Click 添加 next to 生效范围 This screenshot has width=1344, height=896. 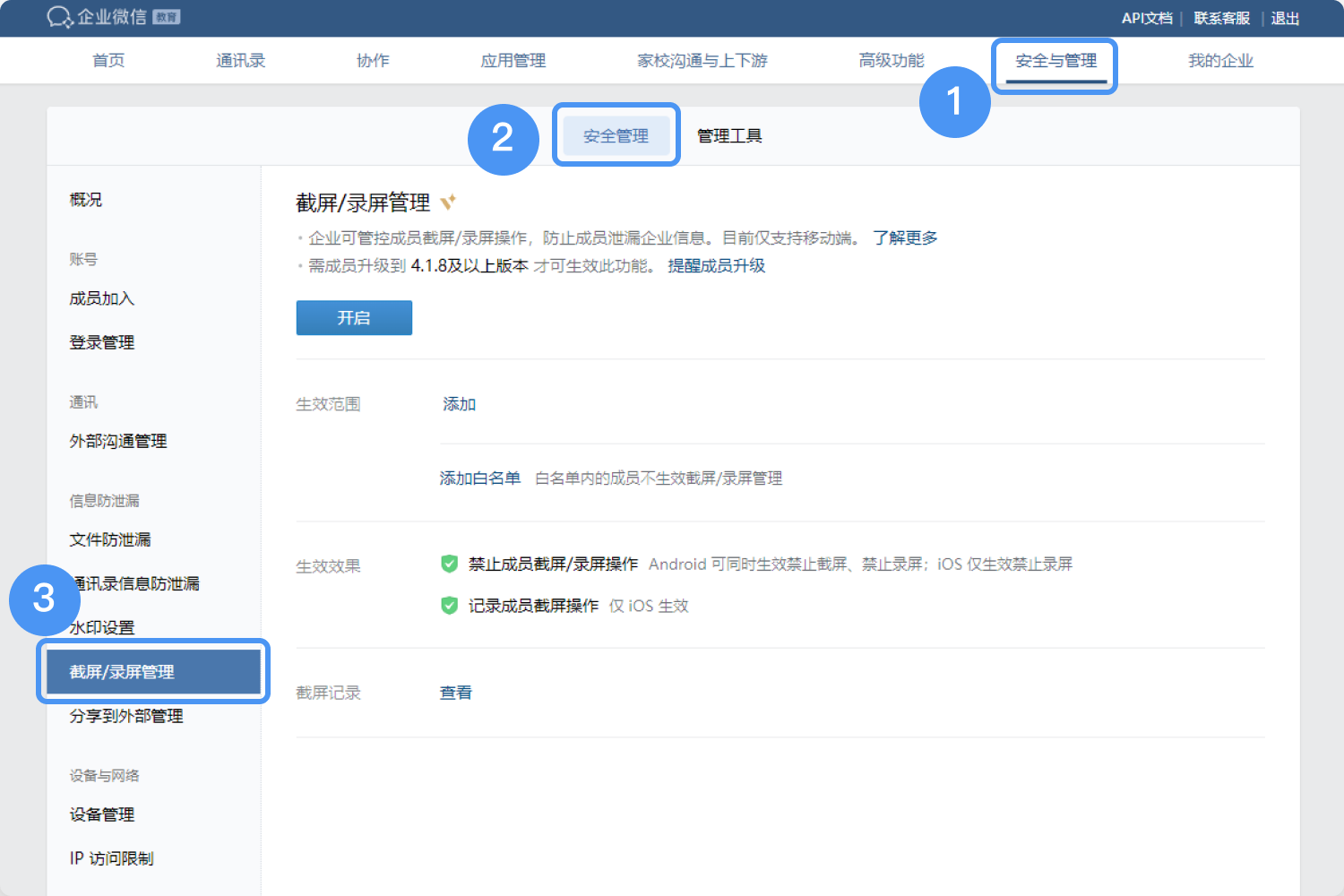tap(459, 404)
